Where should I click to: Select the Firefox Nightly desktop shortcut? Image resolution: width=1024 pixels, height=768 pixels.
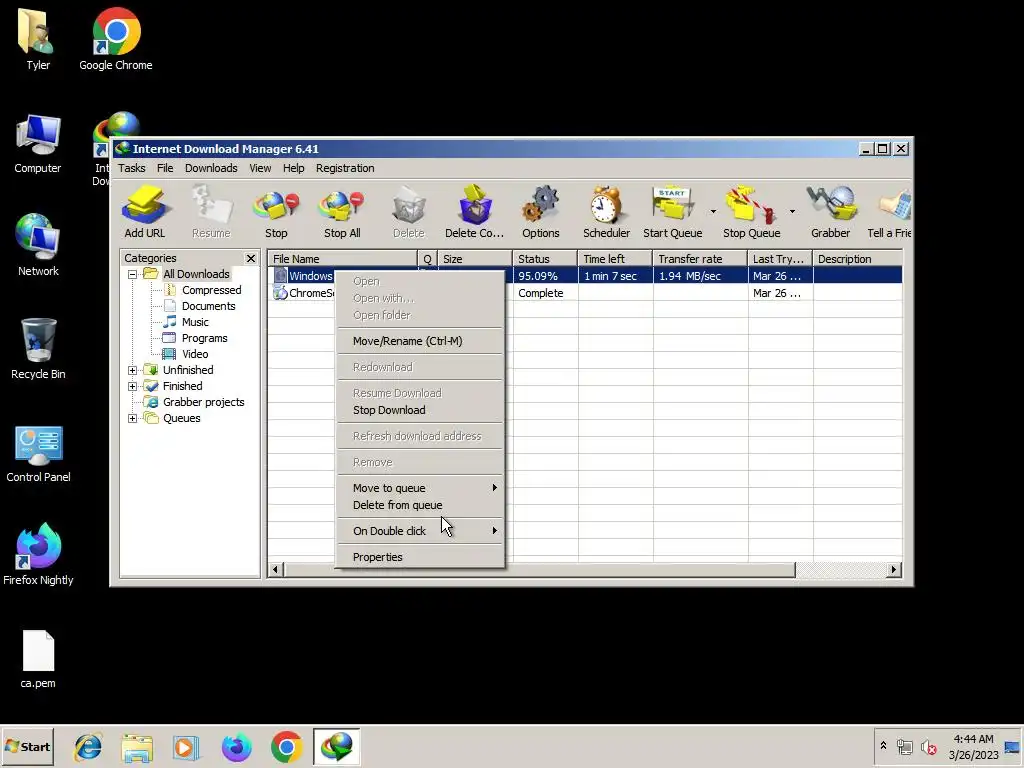[x=38, y=554]
